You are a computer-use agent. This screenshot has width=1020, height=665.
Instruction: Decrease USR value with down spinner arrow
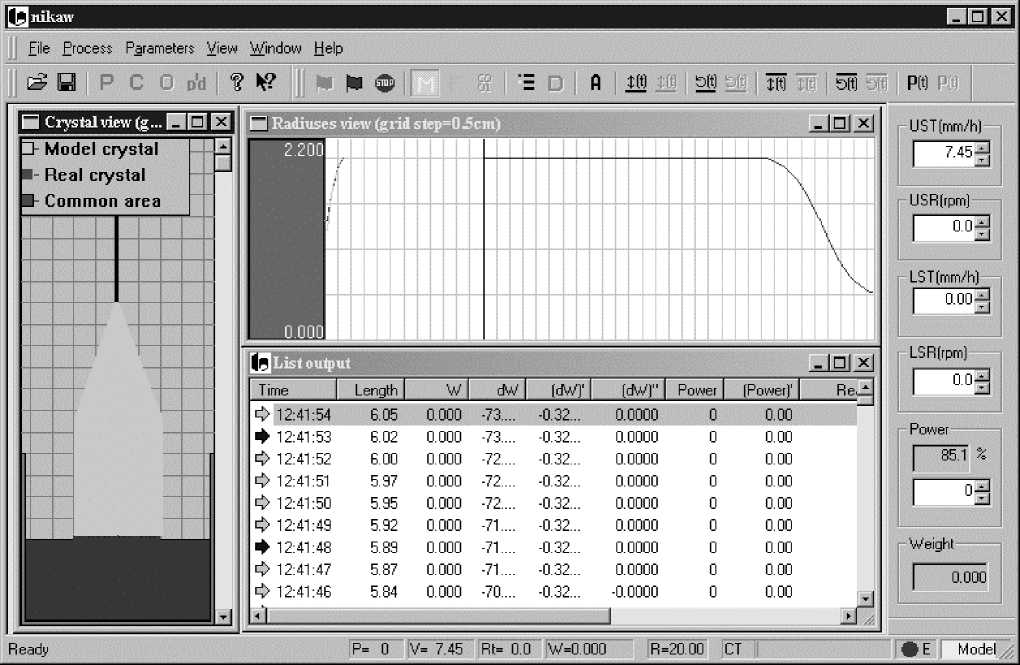[x=982, y=233]
